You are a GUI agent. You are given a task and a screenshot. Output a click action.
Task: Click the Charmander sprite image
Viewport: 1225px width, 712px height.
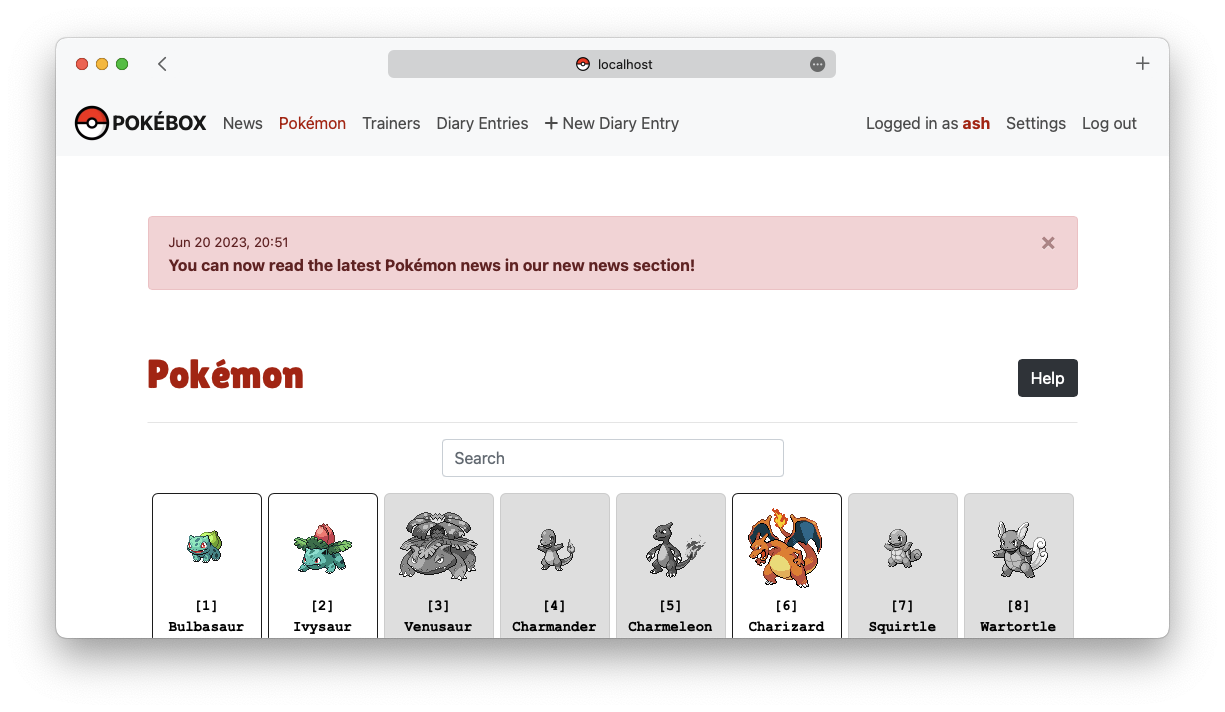coord(555,549)
